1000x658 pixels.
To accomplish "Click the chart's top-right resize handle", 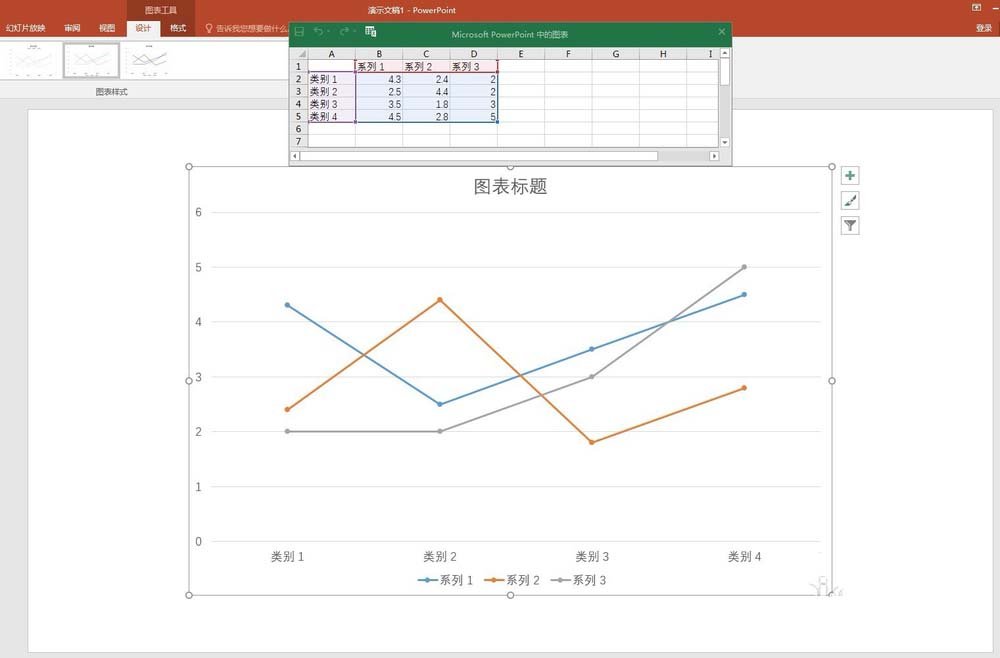I will click(832, 166).
